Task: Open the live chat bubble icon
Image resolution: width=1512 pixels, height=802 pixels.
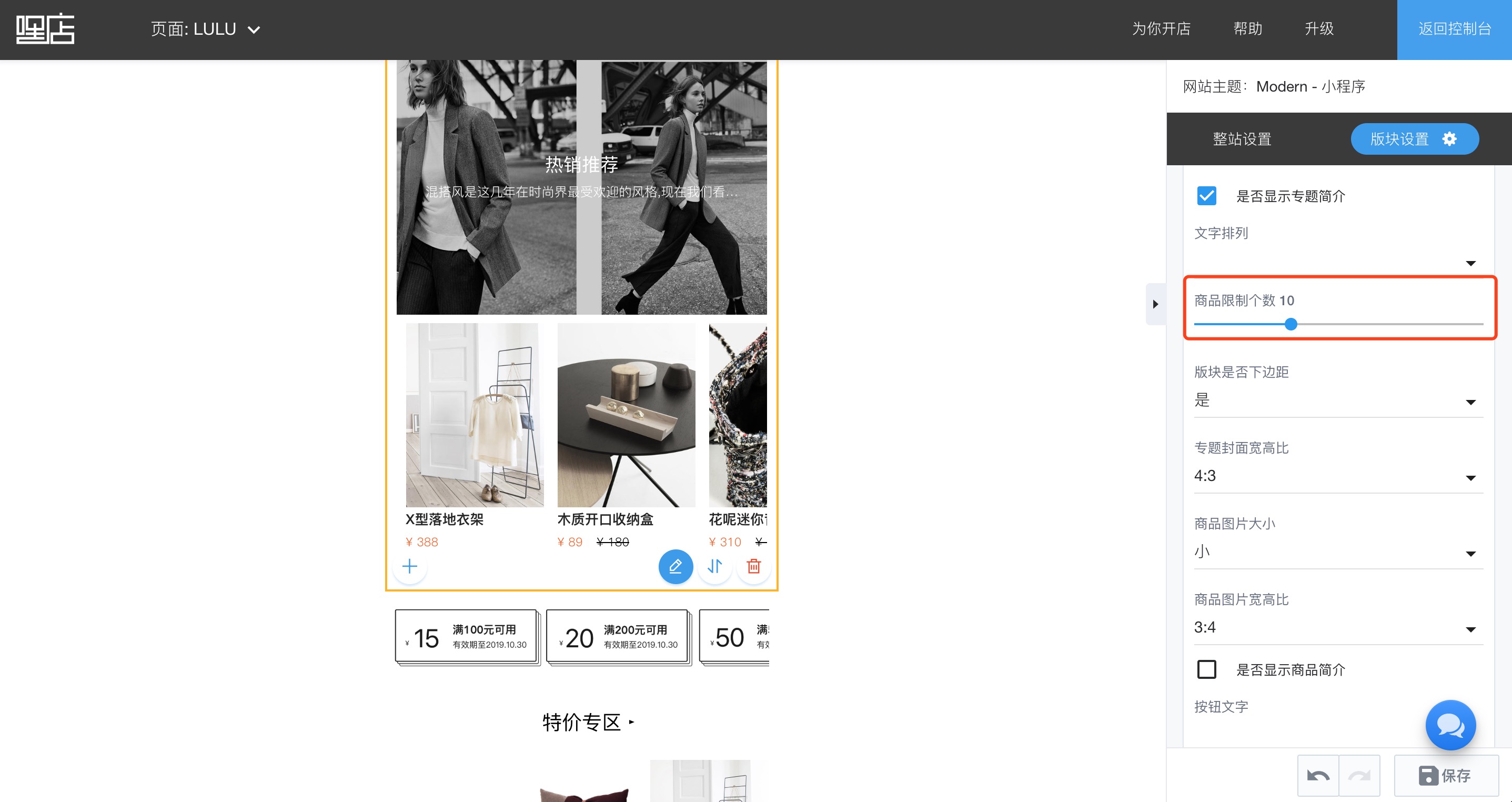Action: pos(1450,725)
